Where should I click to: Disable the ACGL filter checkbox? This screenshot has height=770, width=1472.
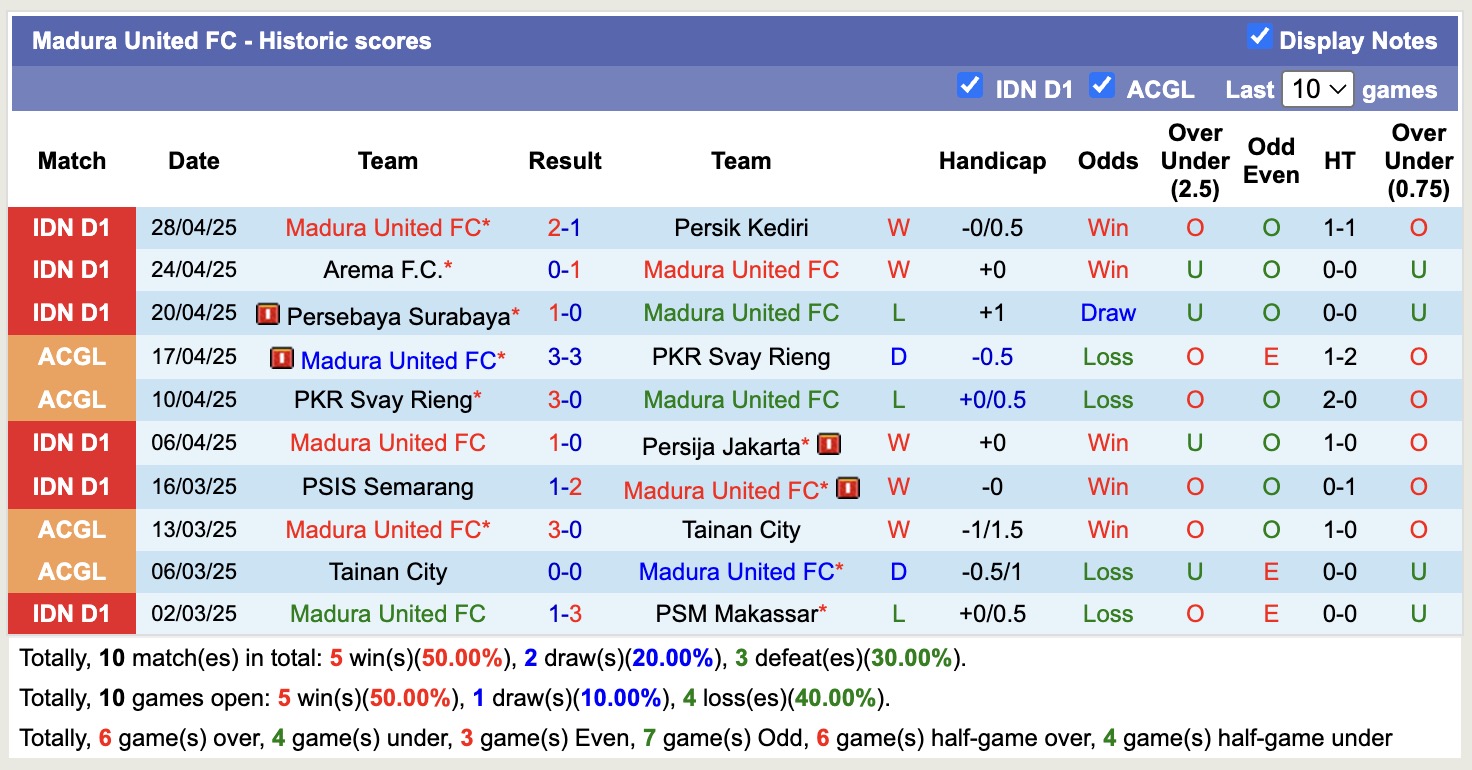click(1103, 86)
